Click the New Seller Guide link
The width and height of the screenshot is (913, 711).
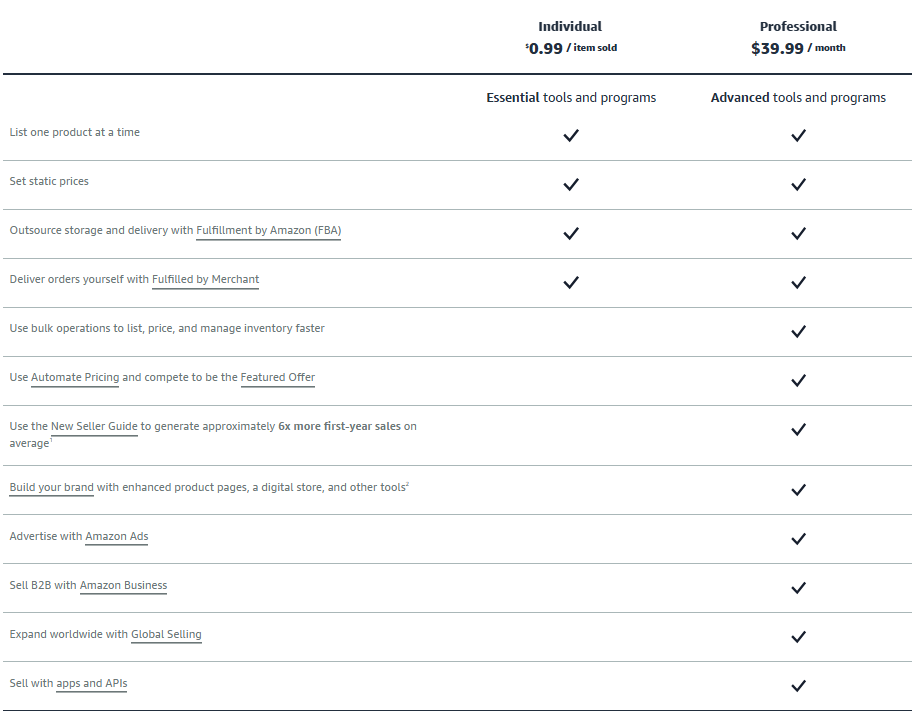(x=94, y=426)
